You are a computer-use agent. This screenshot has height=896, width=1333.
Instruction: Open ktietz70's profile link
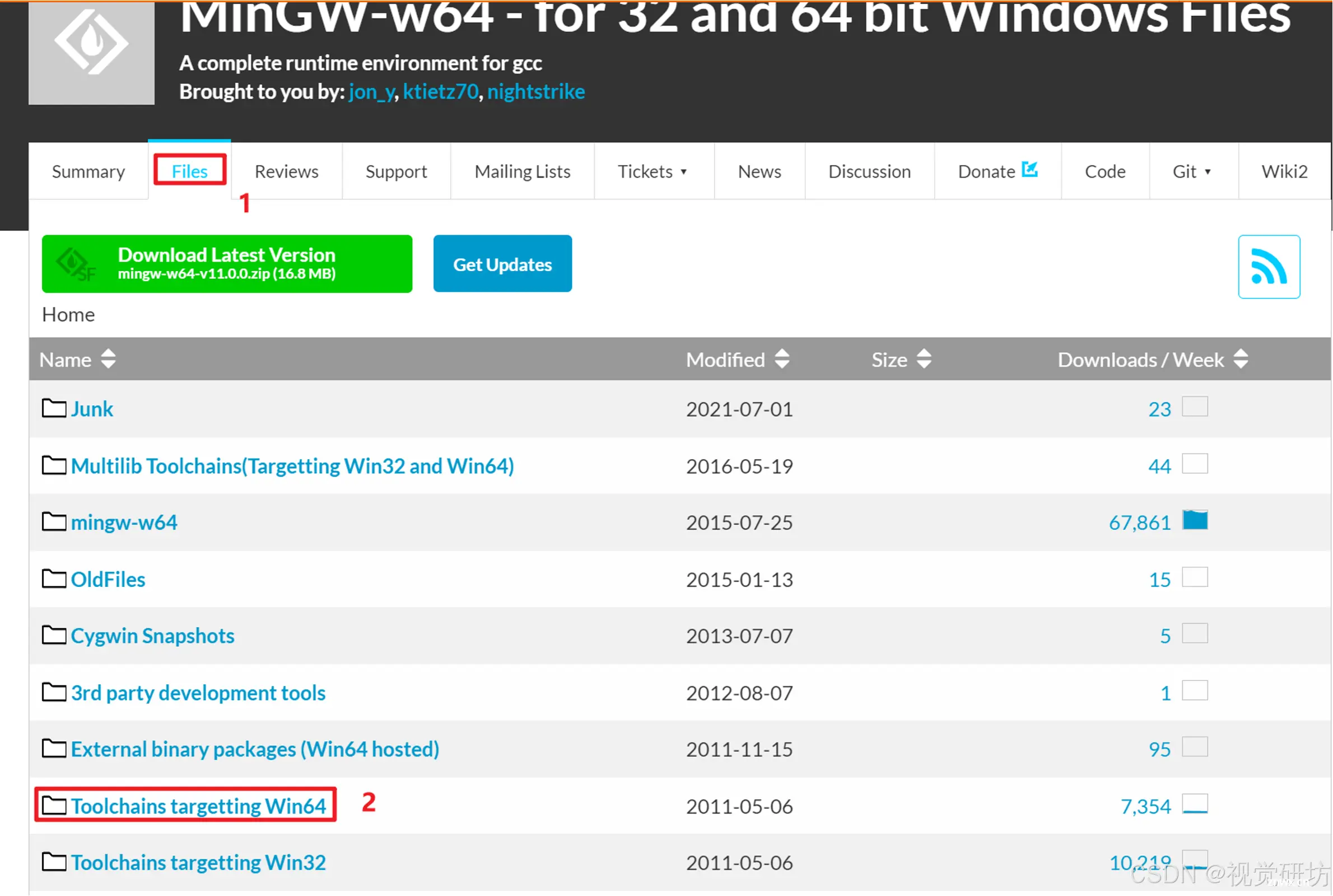(441, 91)
